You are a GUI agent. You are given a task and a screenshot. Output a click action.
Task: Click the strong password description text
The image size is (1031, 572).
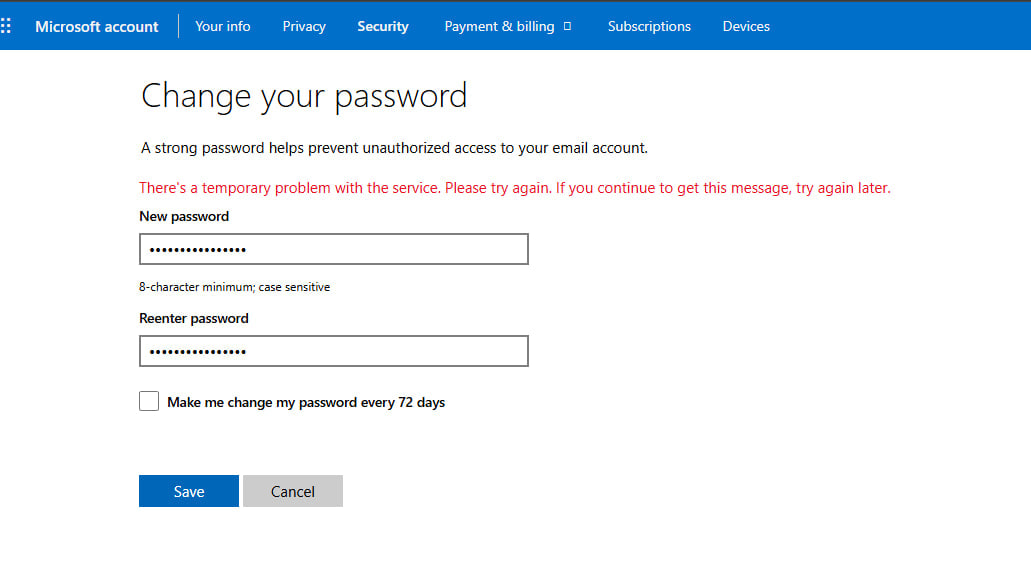[x=394, y=148]
